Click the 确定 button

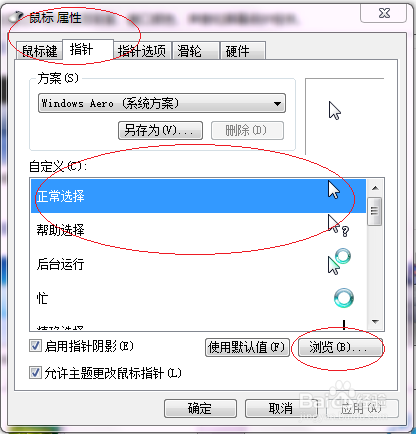pyautogui.click(x=200, y=408)
